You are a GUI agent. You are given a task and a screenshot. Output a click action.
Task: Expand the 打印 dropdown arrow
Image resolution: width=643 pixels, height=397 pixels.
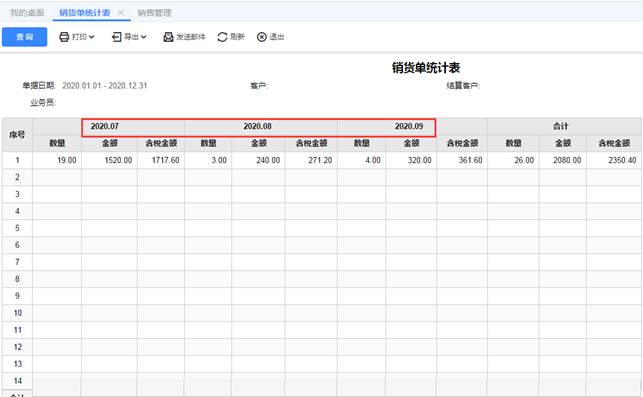click(x=91, y=37)
